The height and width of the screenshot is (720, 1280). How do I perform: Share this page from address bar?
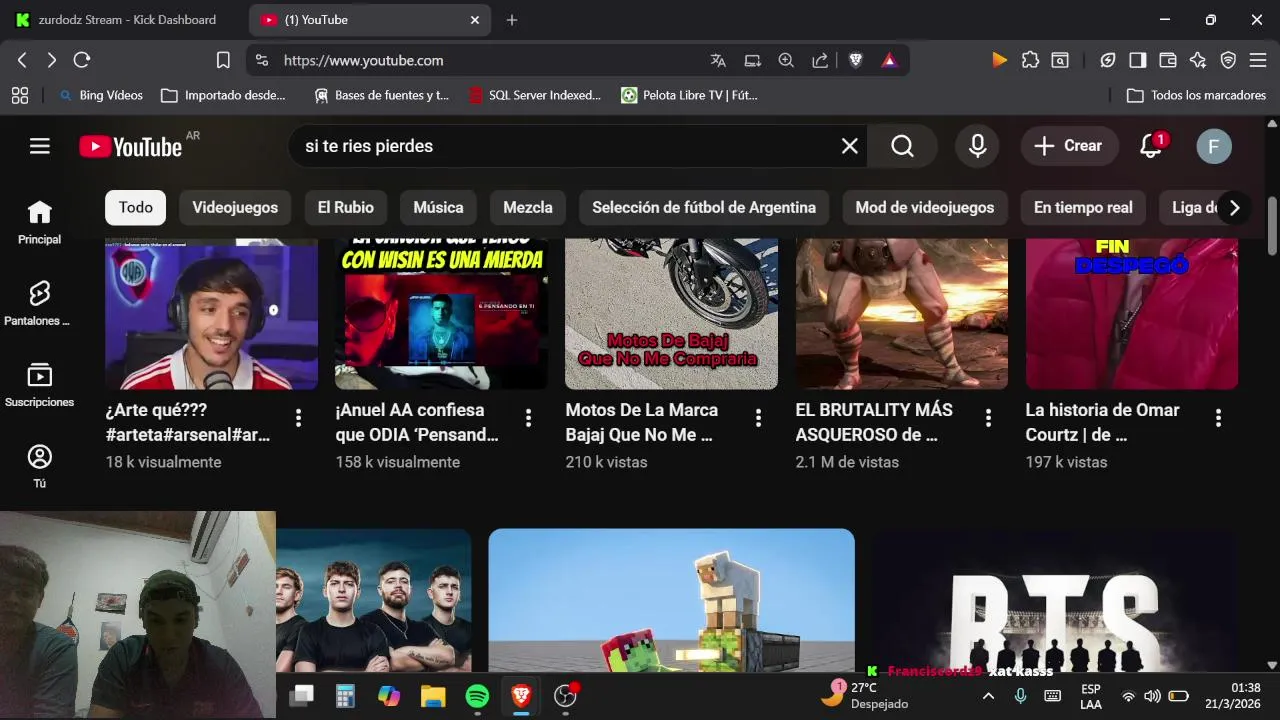(820, 60)
